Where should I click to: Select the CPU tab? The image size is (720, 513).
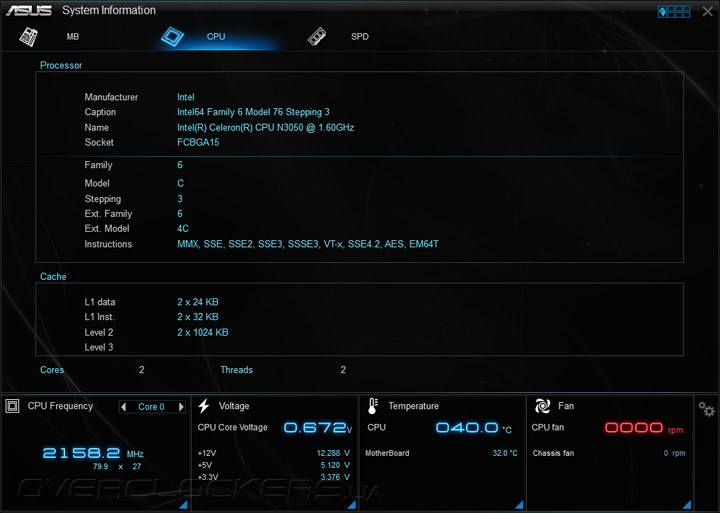216,37
